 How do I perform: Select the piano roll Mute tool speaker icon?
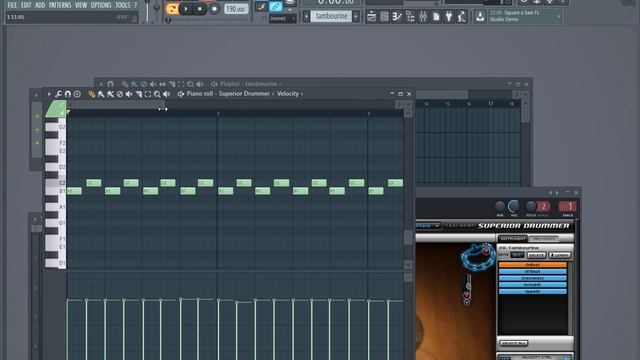tap(129, 94)
